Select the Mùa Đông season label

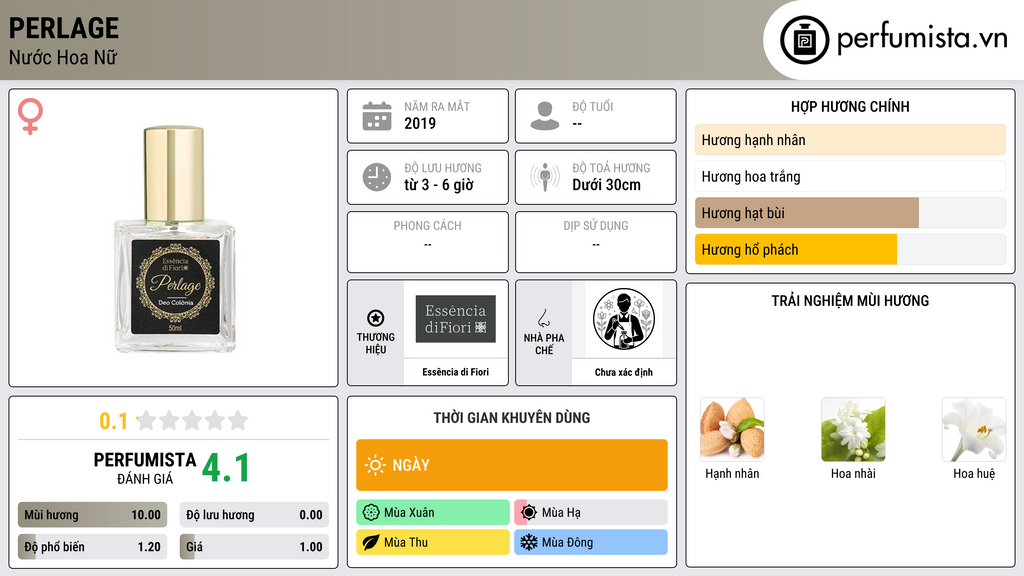coord(567,542)
